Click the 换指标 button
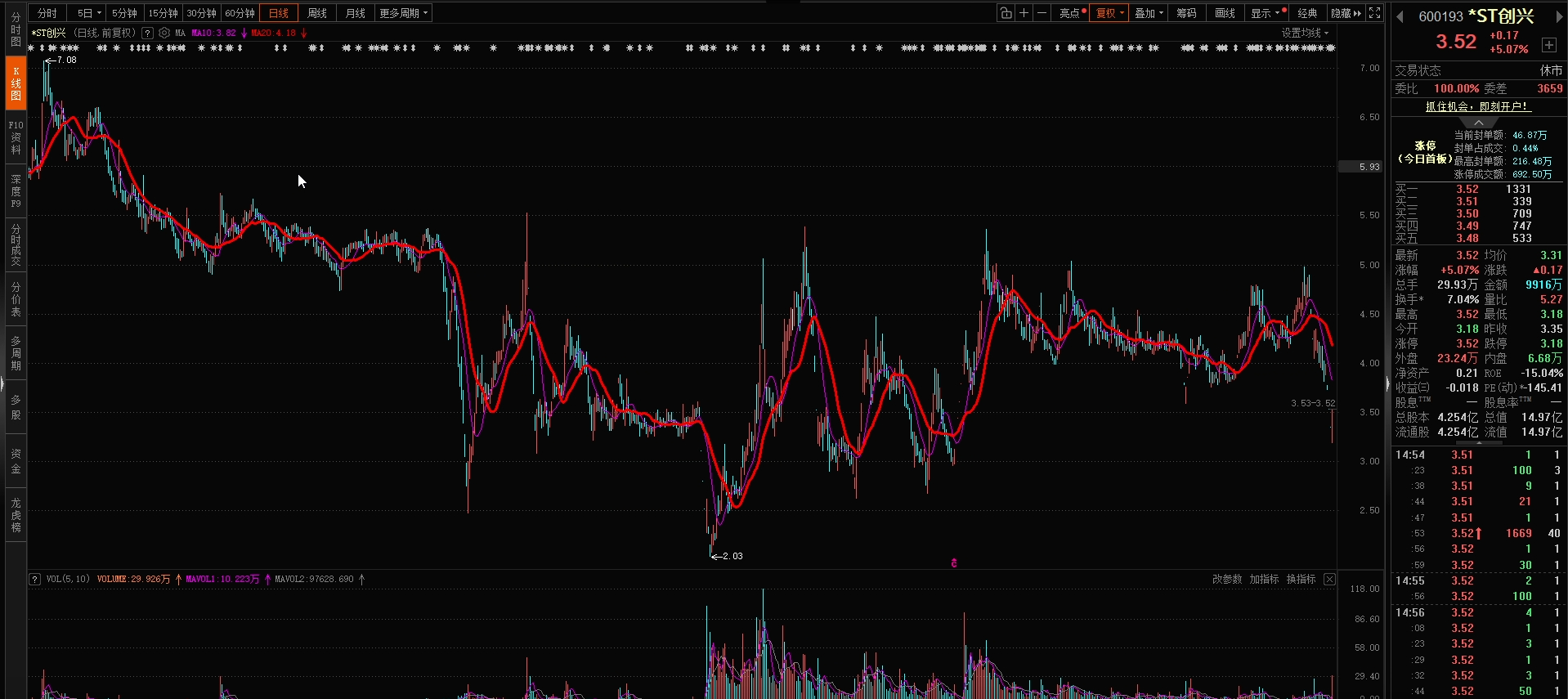1568x699 pixels. click(1301, 579)
